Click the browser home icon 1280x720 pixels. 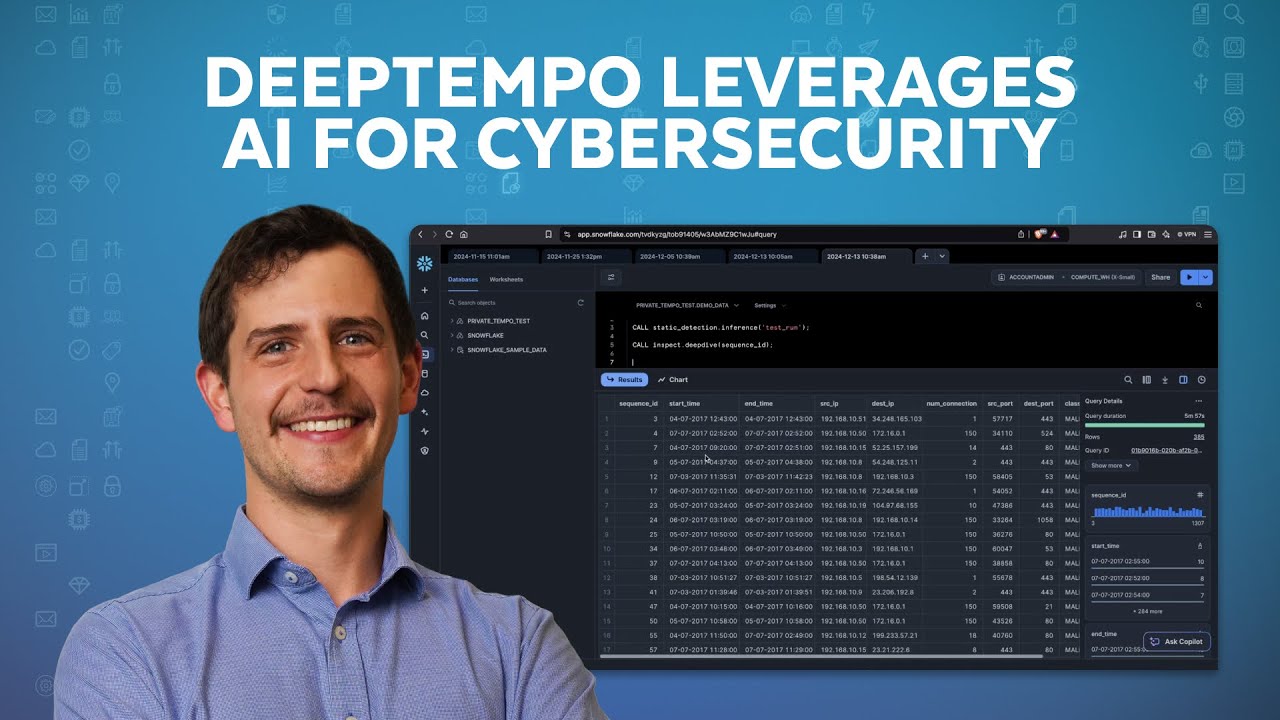(463, 234)
